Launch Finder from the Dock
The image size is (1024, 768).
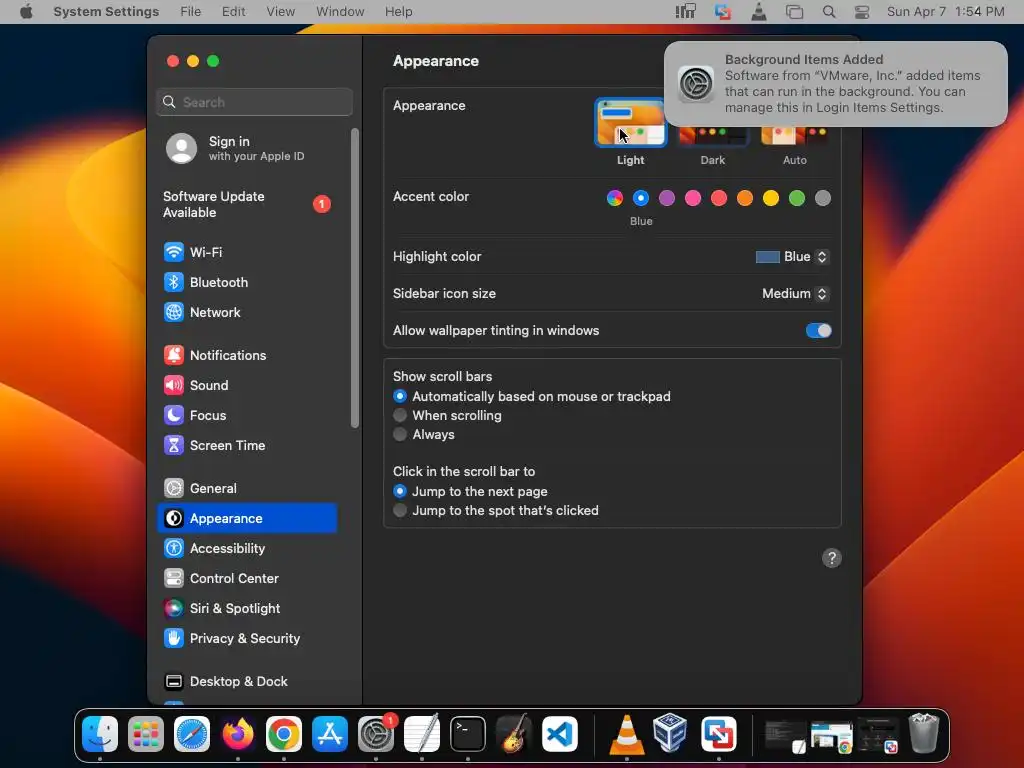click(x=100, y=734)
